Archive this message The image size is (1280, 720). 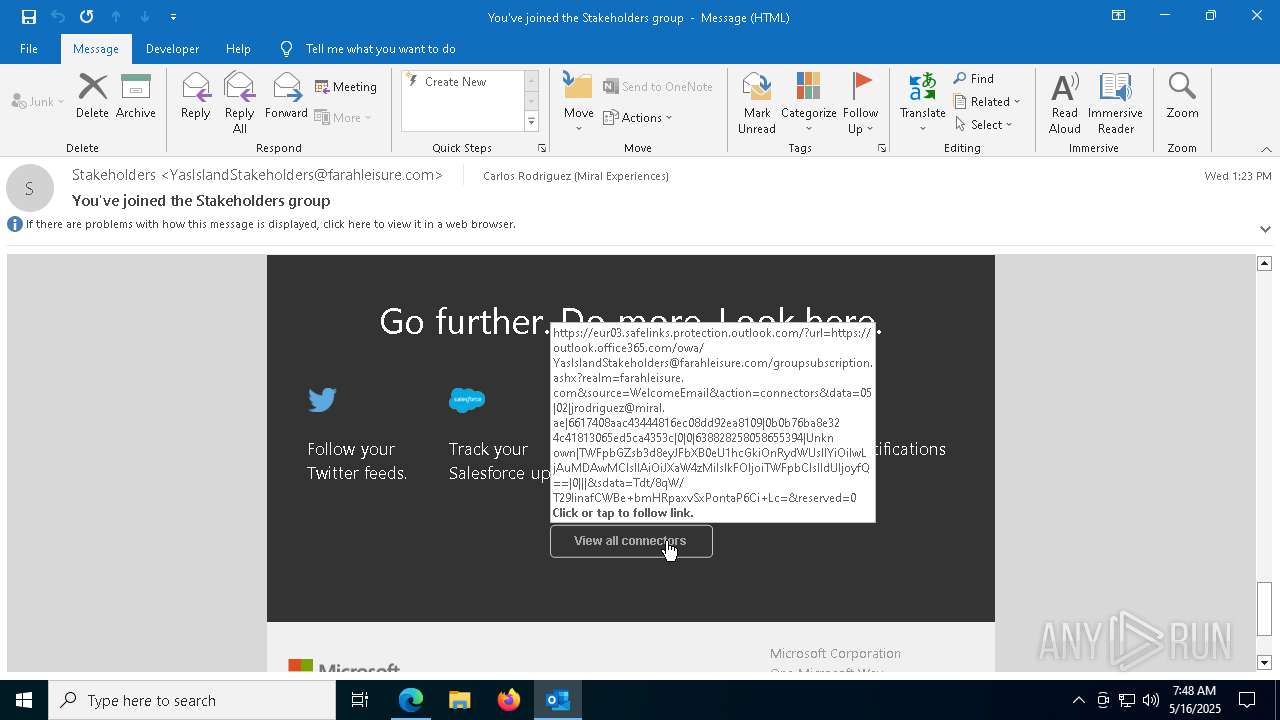(135, 96)
